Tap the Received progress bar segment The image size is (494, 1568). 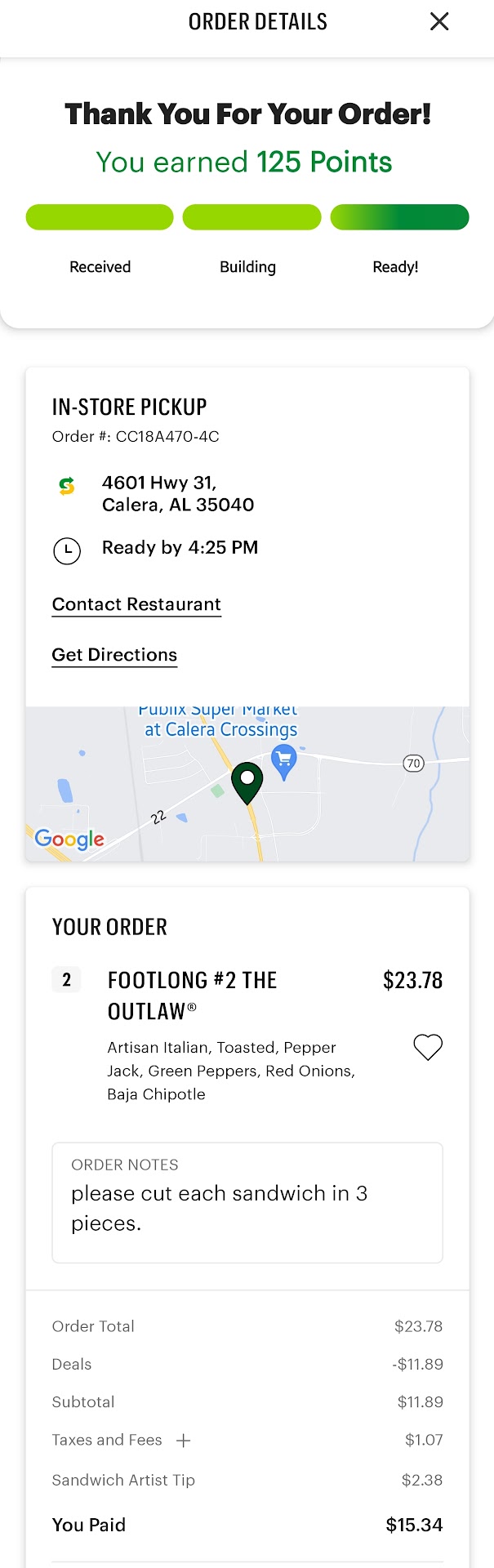[100, 217]
